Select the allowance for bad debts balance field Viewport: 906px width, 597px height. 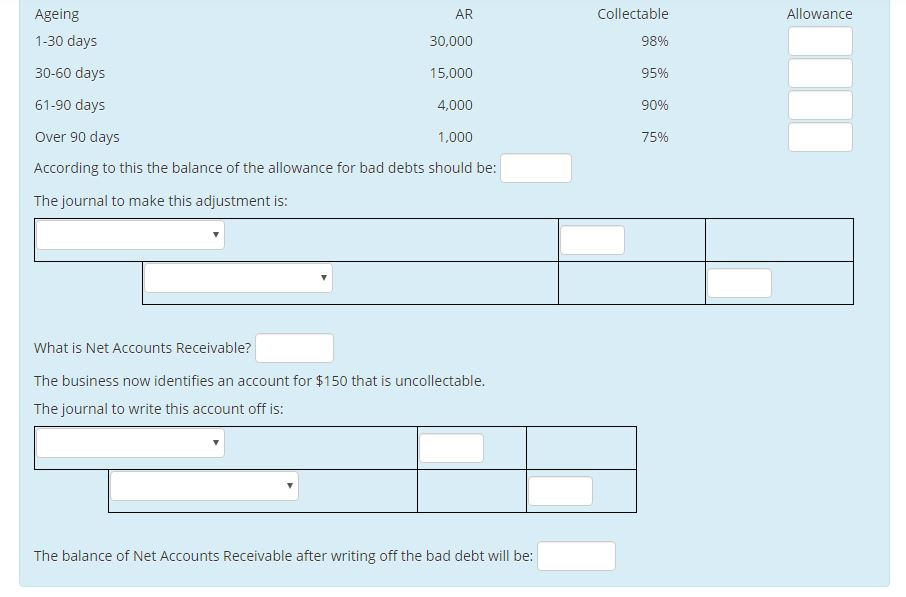[535, 167]
